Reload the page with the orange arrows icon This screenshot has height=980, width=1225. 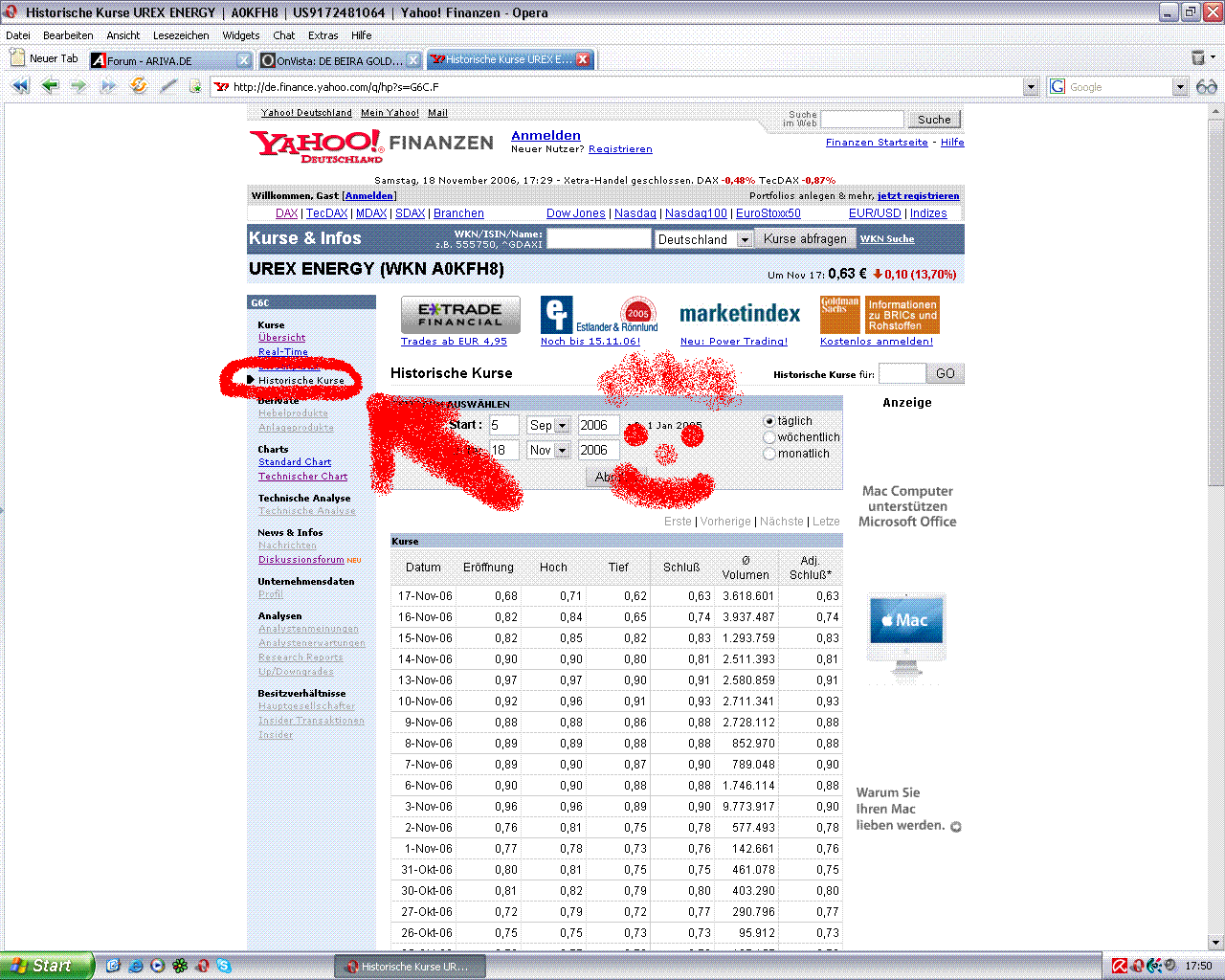coord(139,86)
